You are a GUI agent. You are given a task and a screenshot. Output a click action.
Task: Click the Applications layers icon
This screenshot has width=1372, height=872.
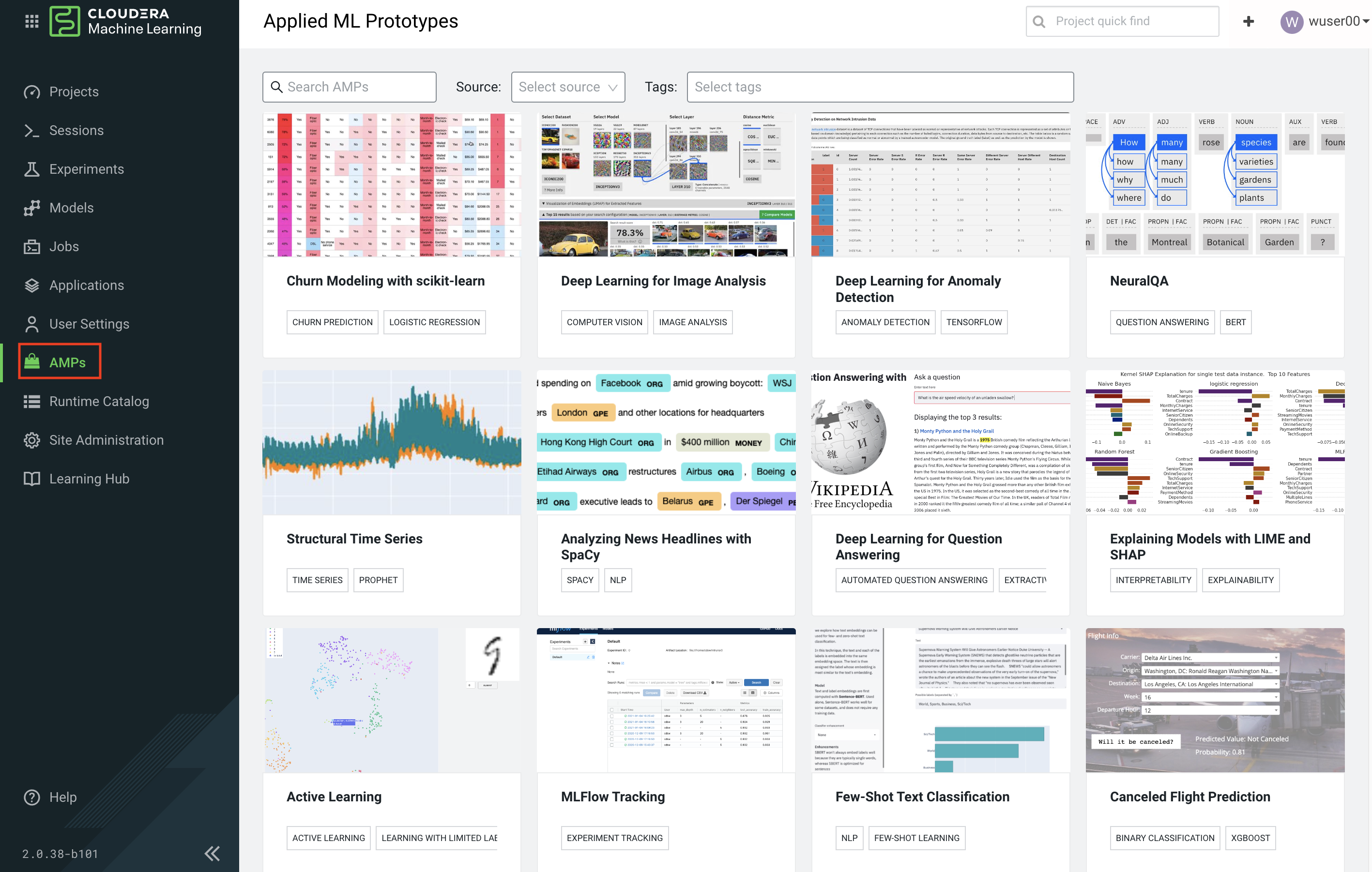(x=32, y=286)
